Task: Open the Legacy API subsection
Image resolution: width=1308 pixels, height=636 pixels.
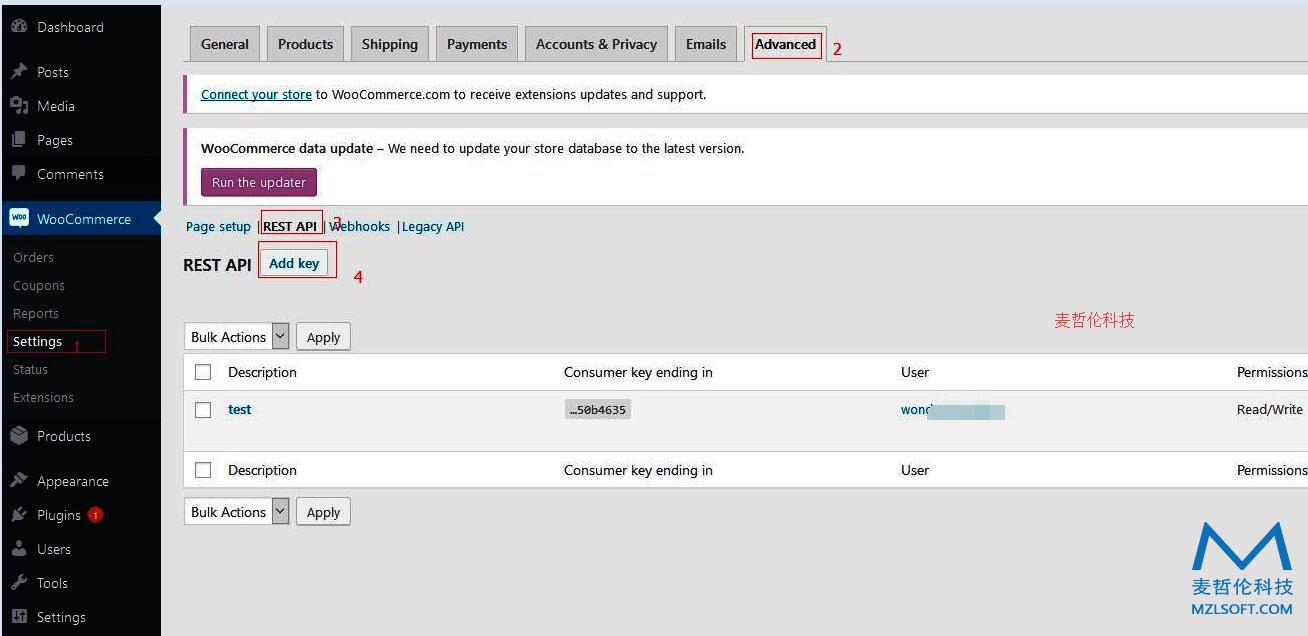Action: (x=433, y=226)
